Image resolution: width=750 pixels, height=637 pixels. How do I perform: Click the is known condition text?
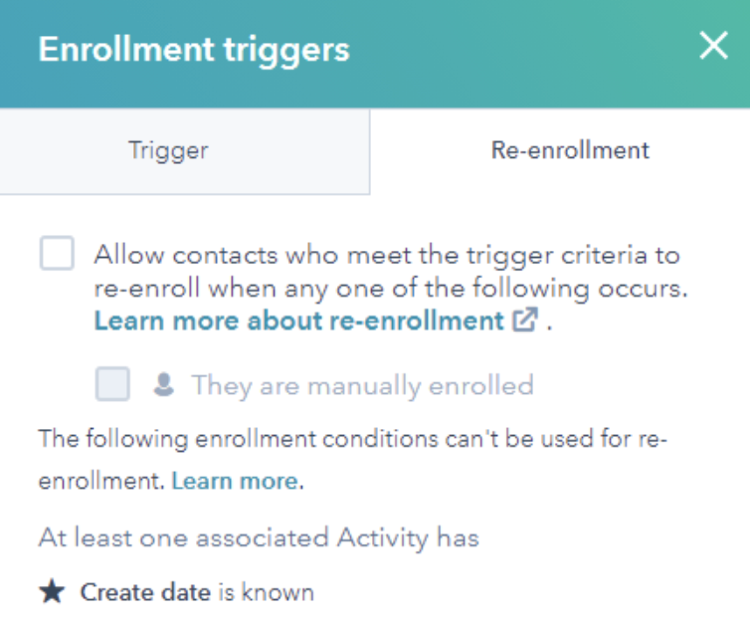point(265,592)
